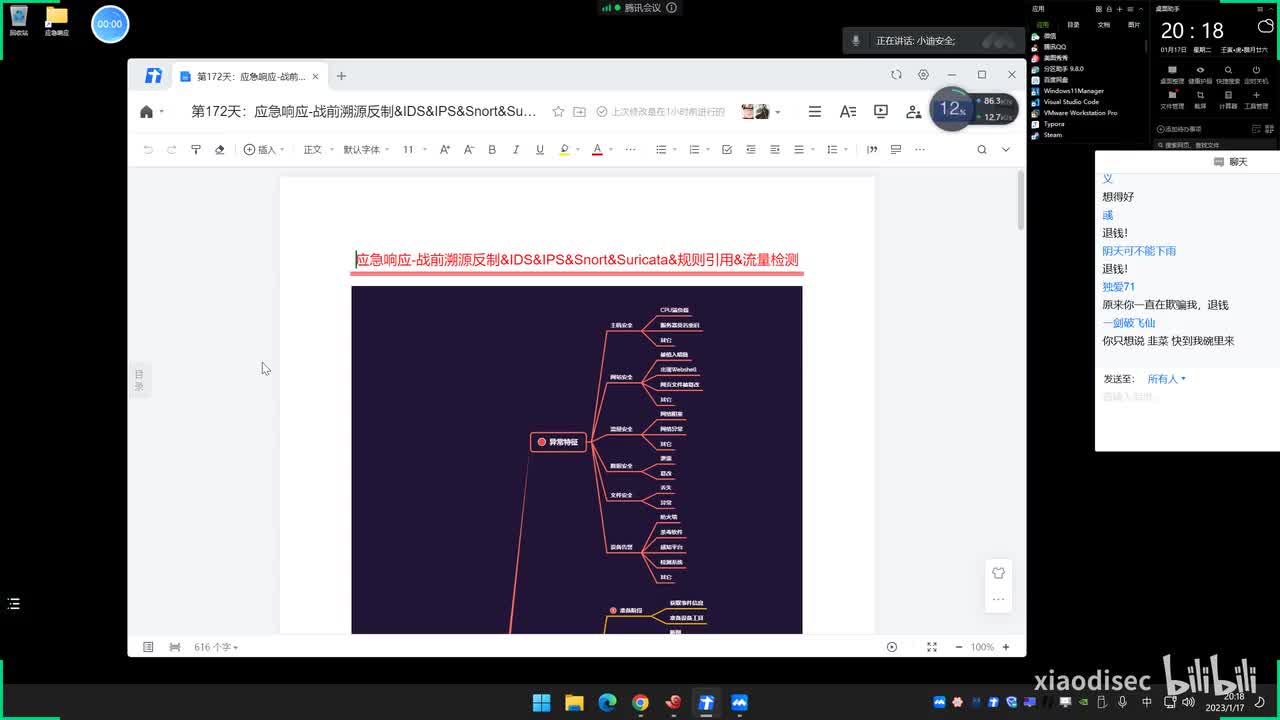This screenshot has width=1280, height=720.
Task: Pick the font color
Action: pyautogui.click(x=597, y=150)
